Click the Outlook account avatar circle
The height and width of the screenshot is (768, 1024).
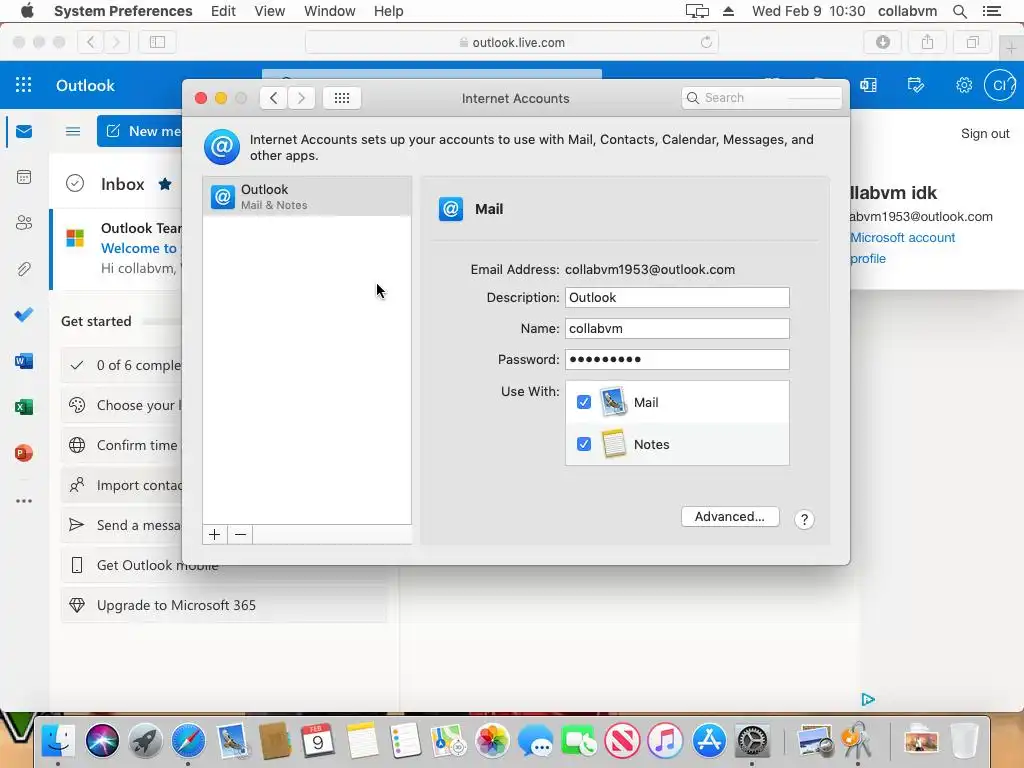1000,85
